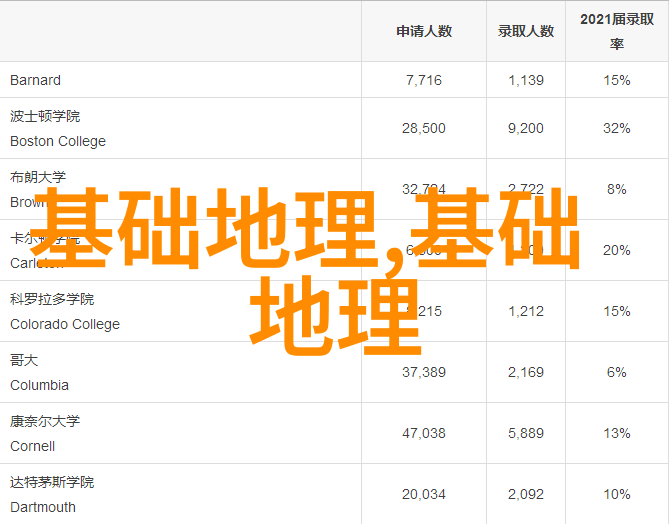Click the 2,092 admitted cell

526,495
